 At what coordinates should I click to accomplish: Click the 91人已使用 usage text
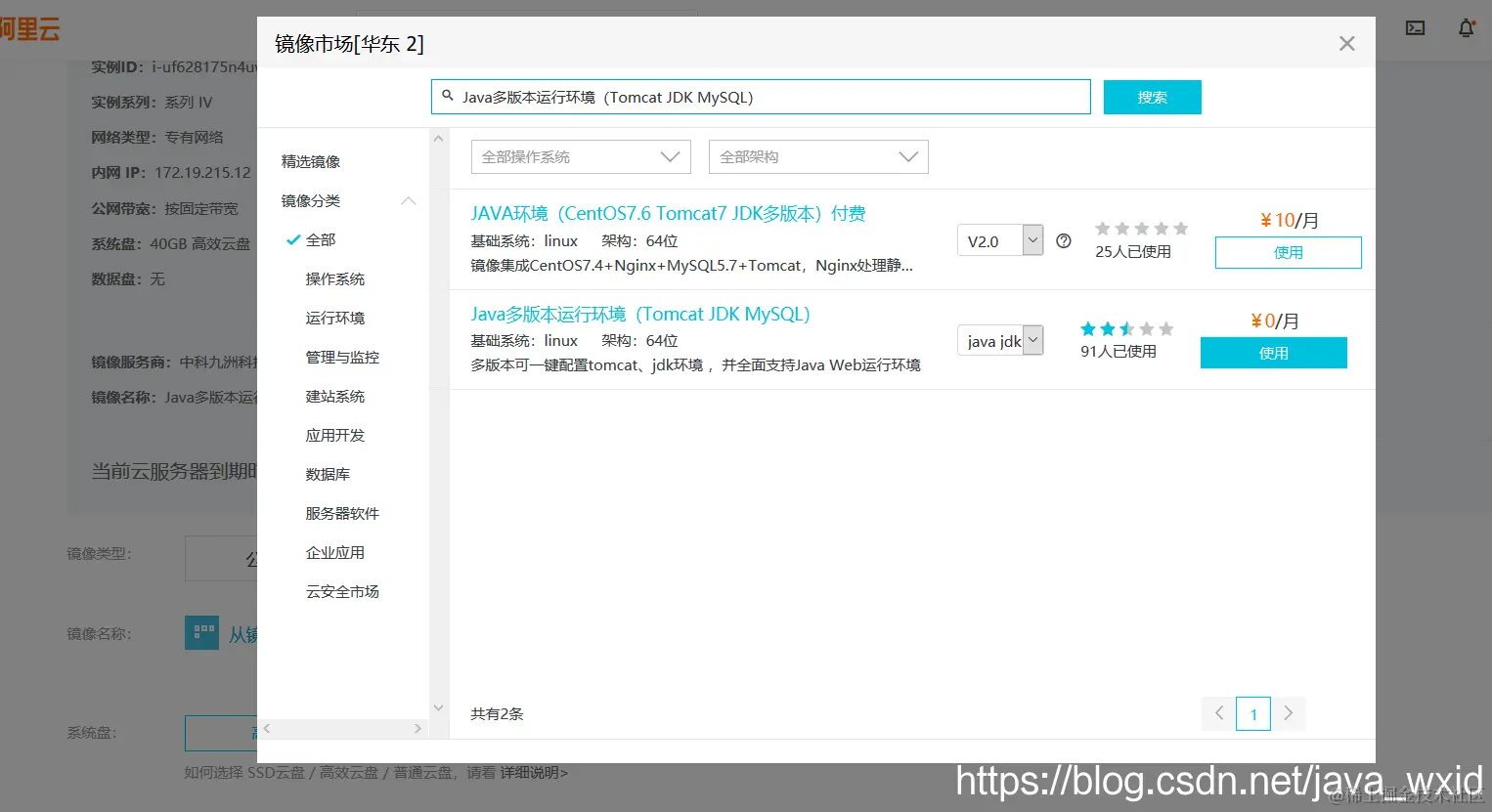point(1119,351)
